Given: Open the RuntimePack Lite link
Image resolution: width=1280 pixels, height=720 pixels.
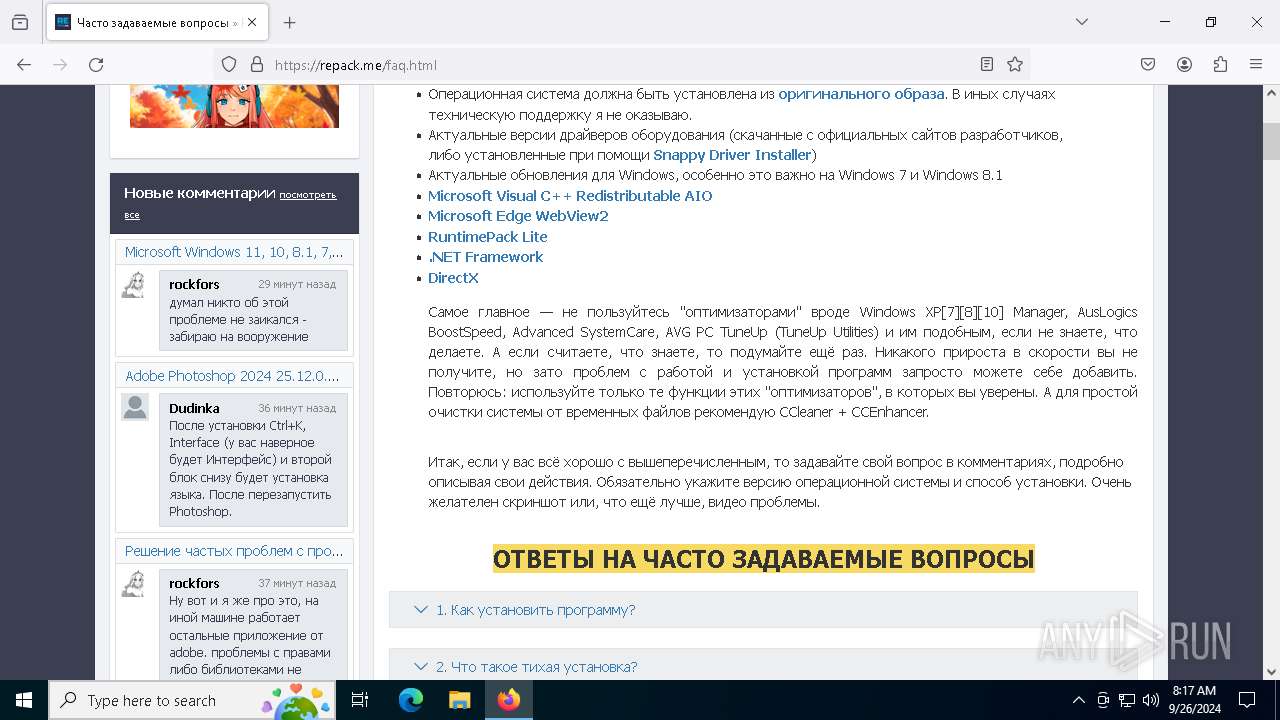Looking at the screenshot, I should point(488,237).
